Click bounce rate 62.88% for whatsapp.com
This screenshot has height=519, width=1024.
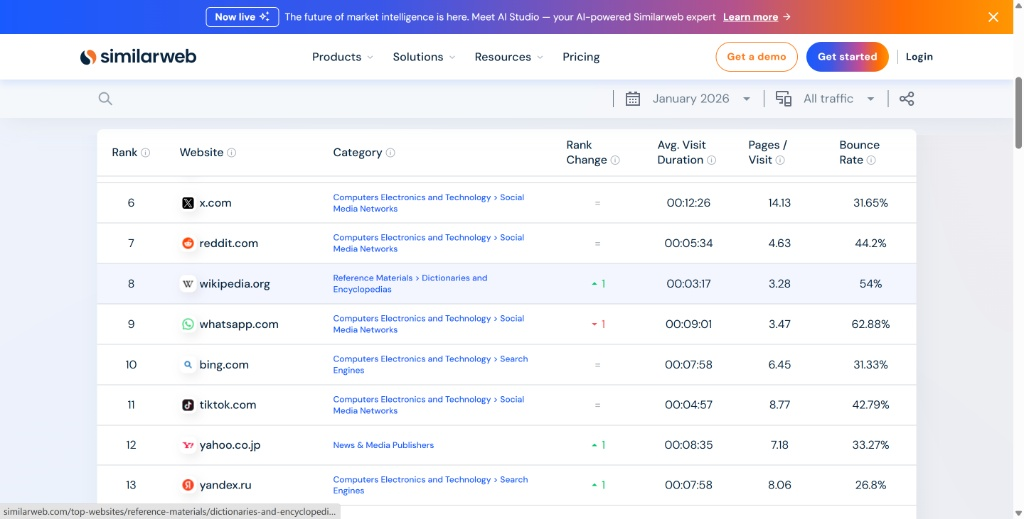871,324
